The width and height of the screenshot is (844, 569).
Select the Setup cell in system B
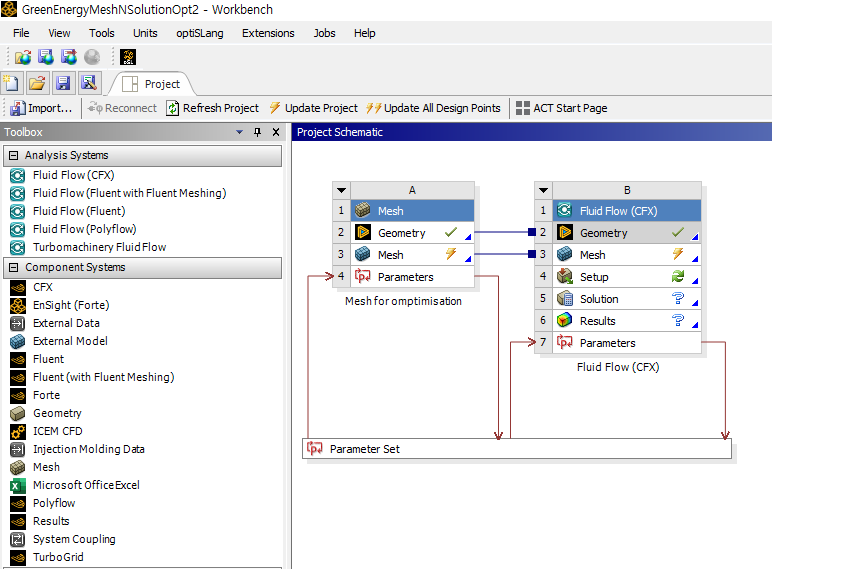(x=627, y=277)
